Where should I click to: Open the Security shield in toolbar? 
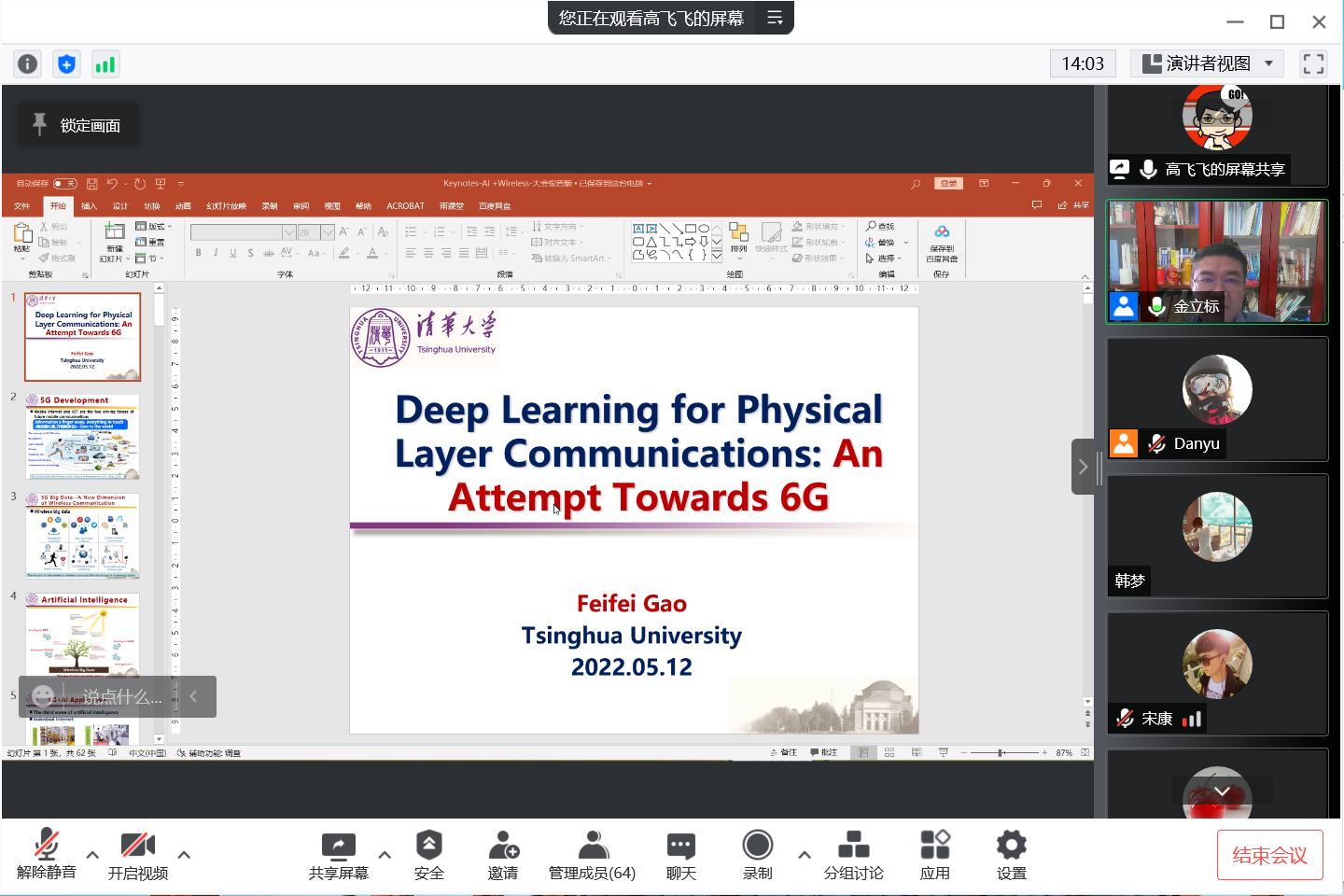point(428,855)
